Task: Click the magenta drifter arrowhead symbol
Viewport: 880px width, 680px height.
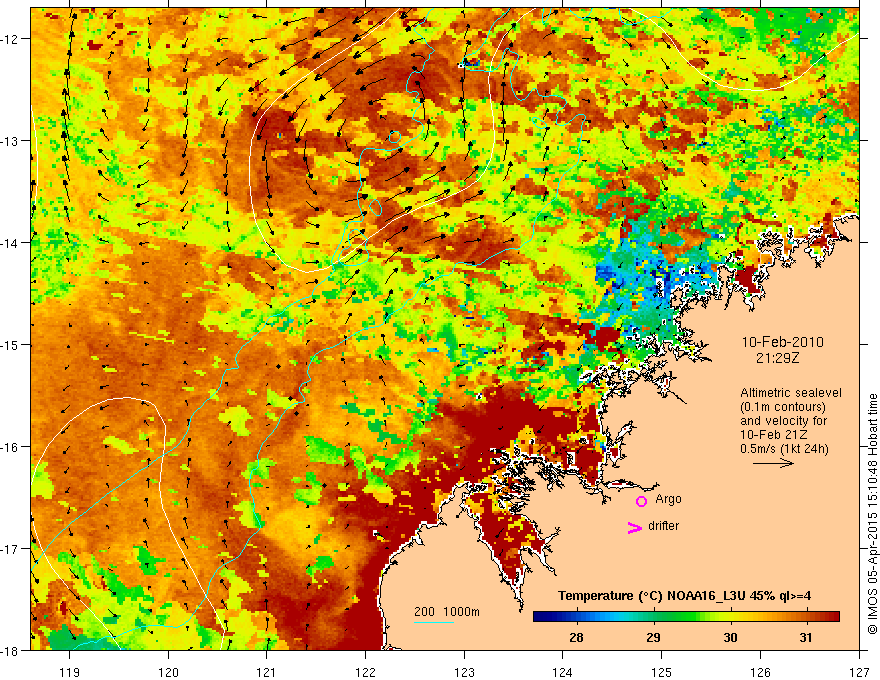Action: point(634,527)
